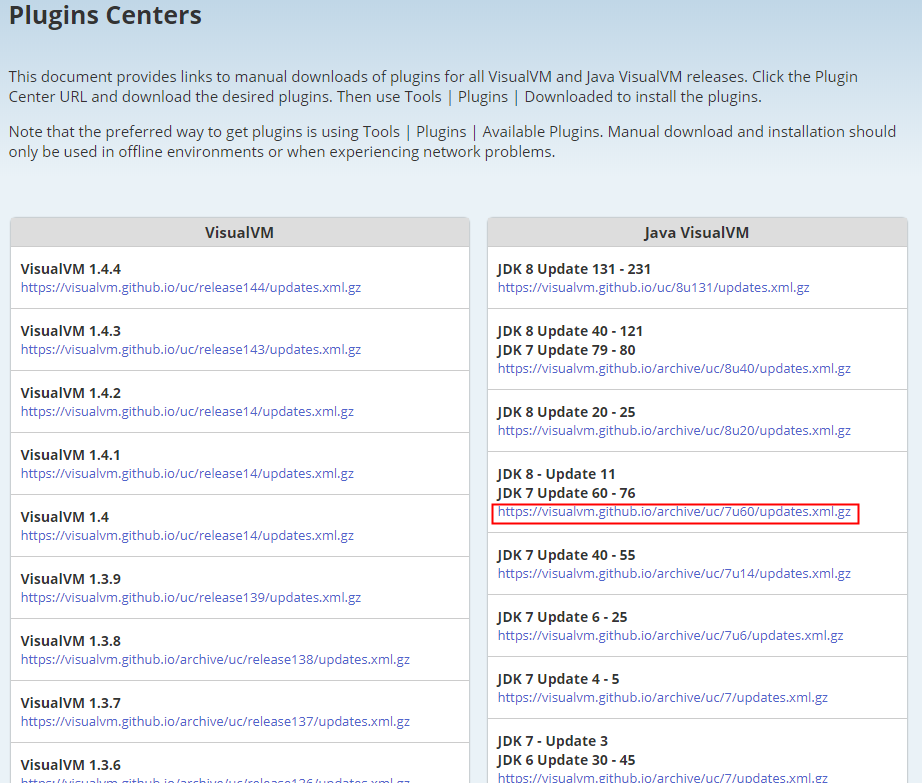This screenshot has height=783, width=922.
Task: Select the JDK 8 - Update 11 title
Action: coord(556,474)
